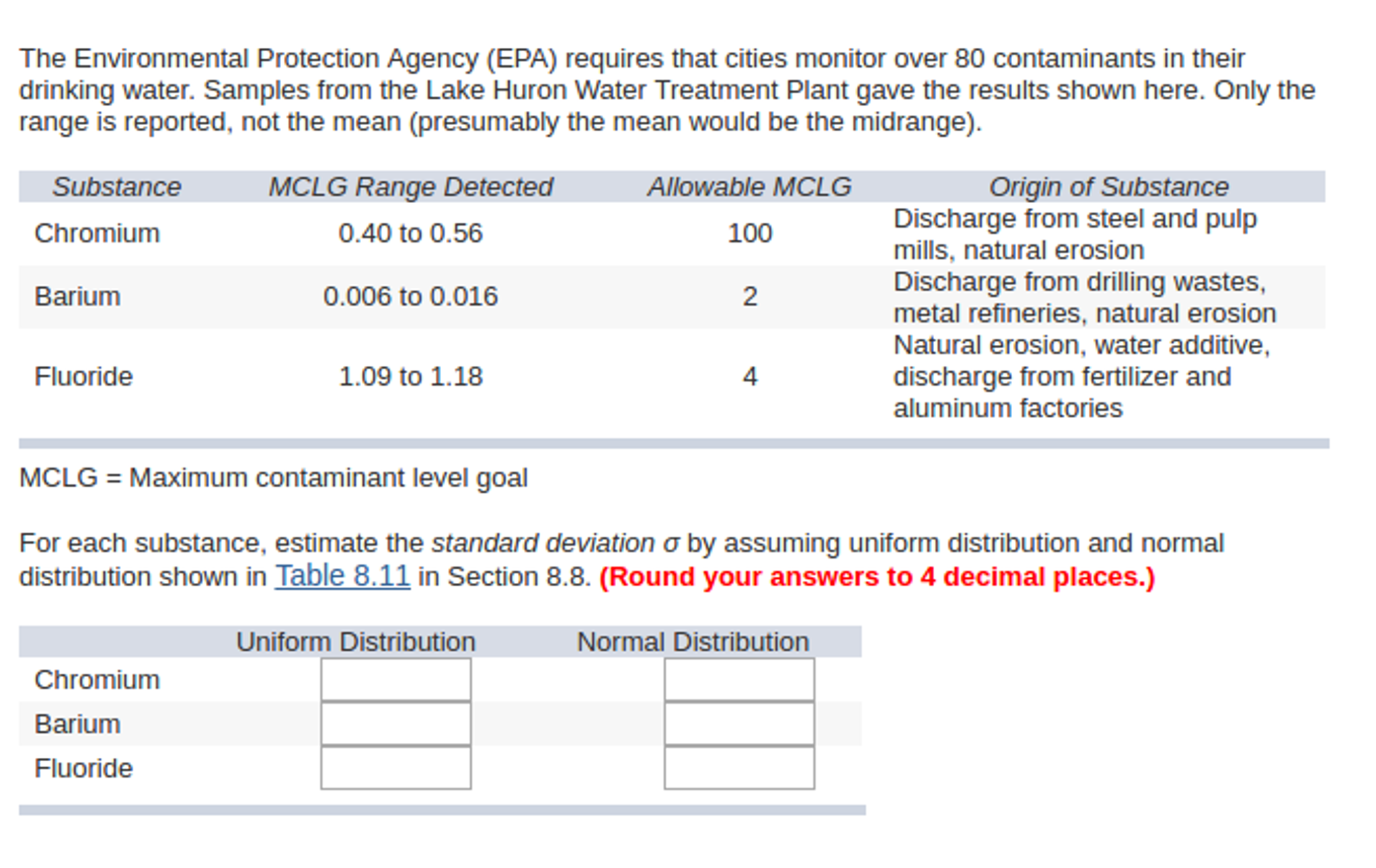Click the Fluoride row label
The width and height of the screenshot is (1376, 868).
click(x=85, y=376)
